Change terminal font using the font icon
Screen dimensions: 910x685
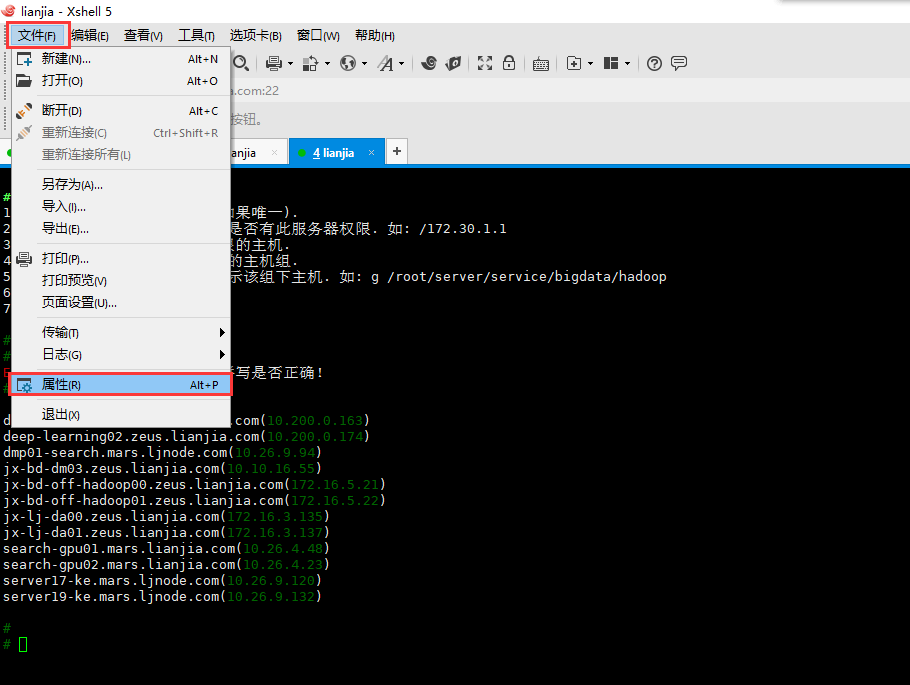385,62
